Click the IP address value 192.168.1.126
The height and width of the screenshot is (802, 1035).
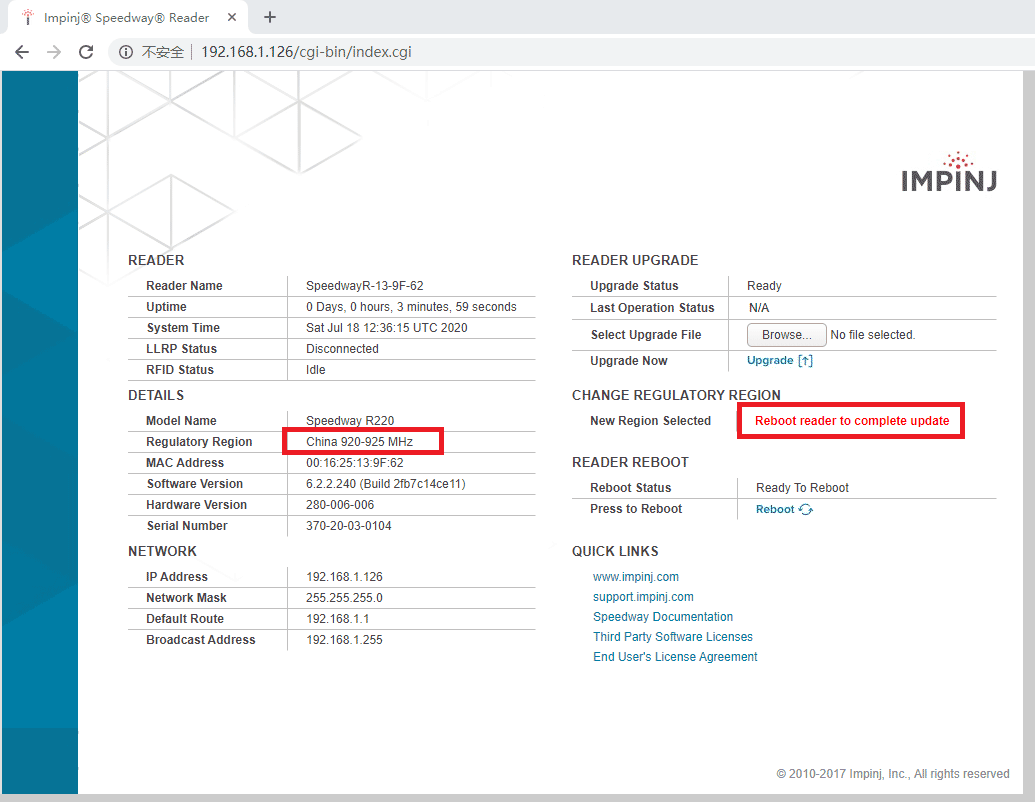344,577
